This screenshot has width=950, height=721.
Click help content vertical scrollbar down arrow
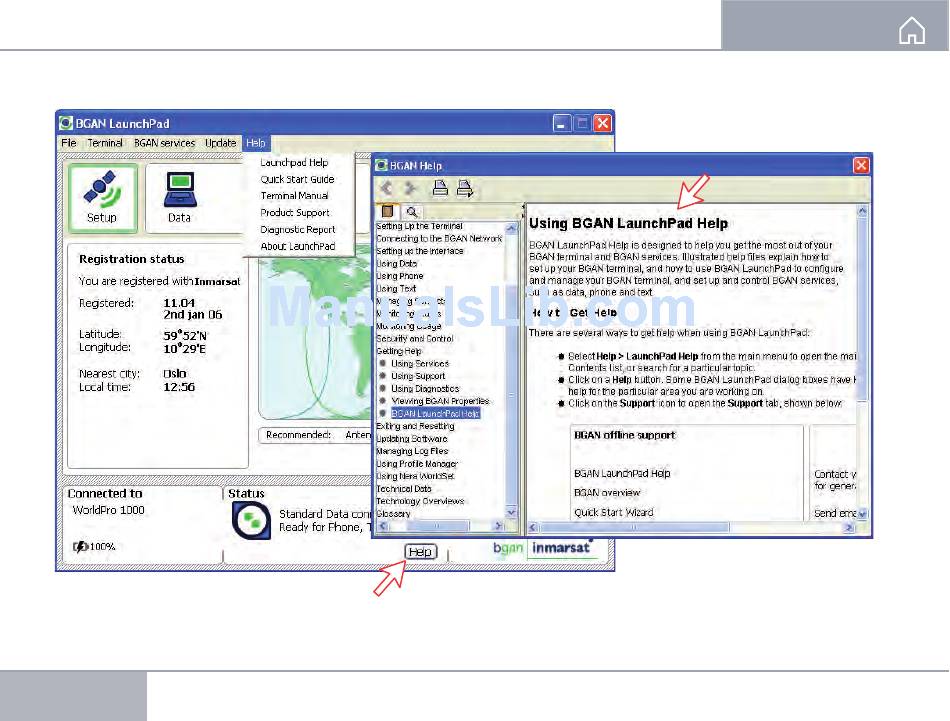click(862, 514)
